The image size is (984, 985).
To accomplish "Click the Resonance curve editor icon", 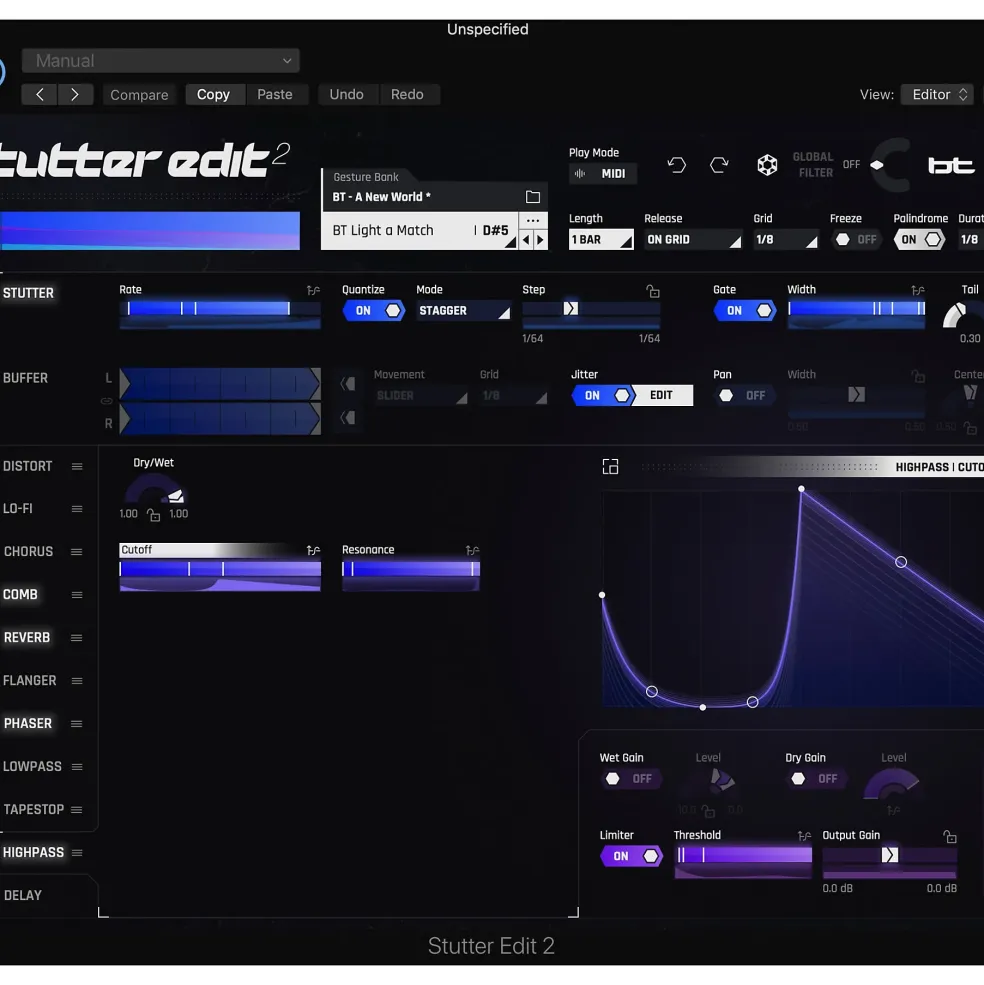I will coord(473,550).
